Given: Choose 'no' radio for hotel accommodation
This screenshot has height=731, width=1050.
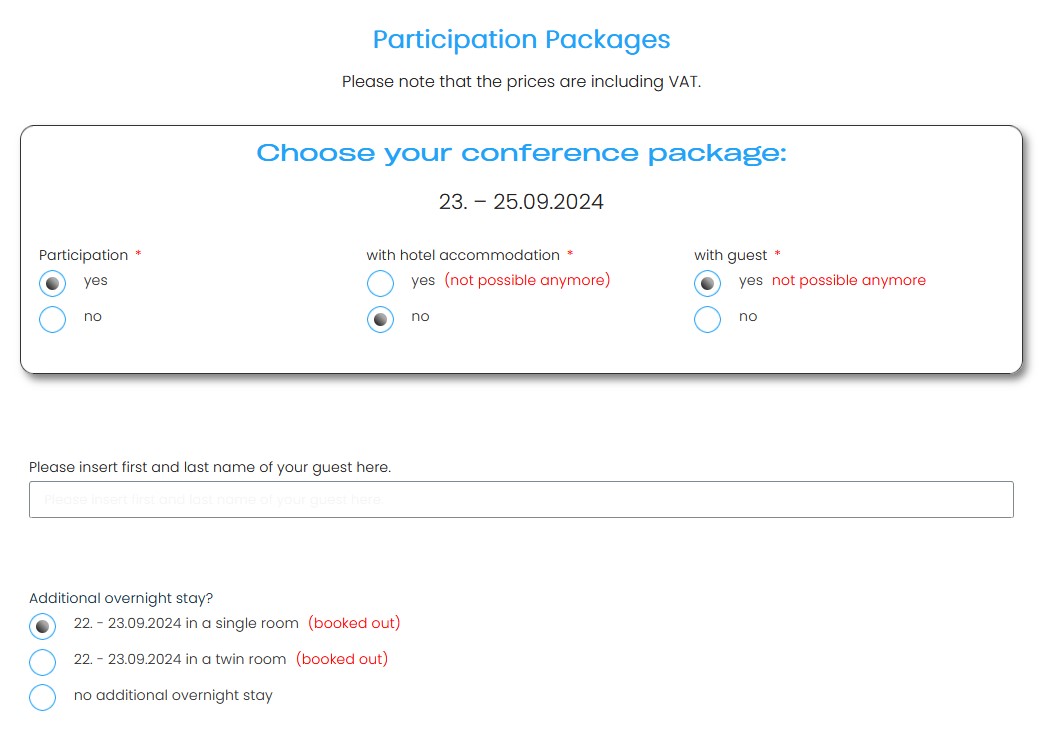Looking at the screenshot, I should [x=380, y=320].
